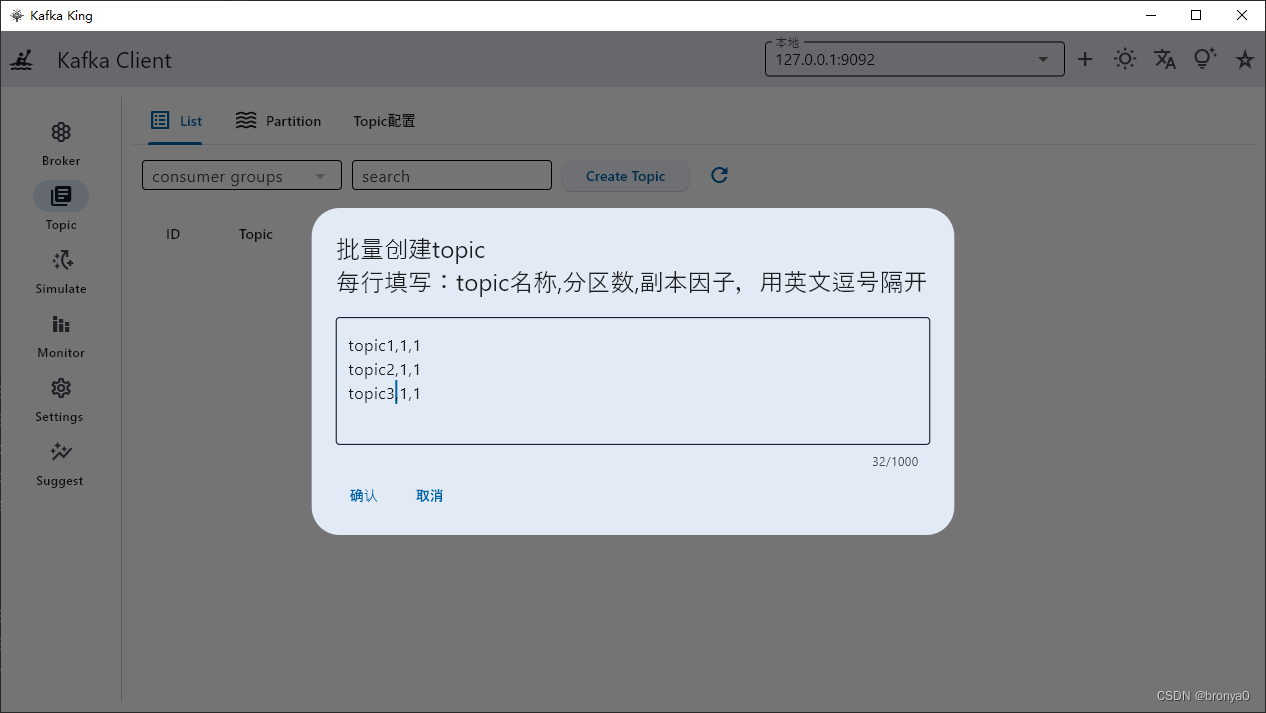Click the 批量创建topic dialog title
The height and width of the screenshot is (713, 1266).
411,250
